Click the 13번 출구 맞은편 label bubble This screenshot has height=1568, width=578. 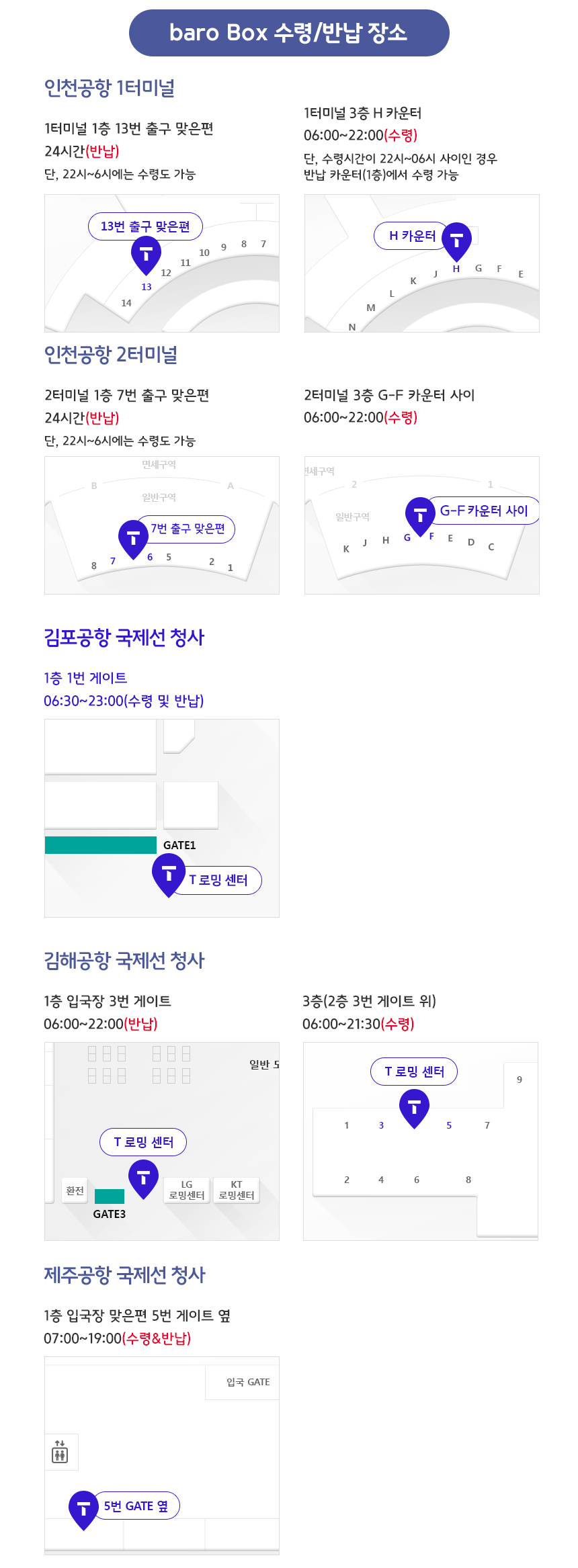[x=145, y=226]
